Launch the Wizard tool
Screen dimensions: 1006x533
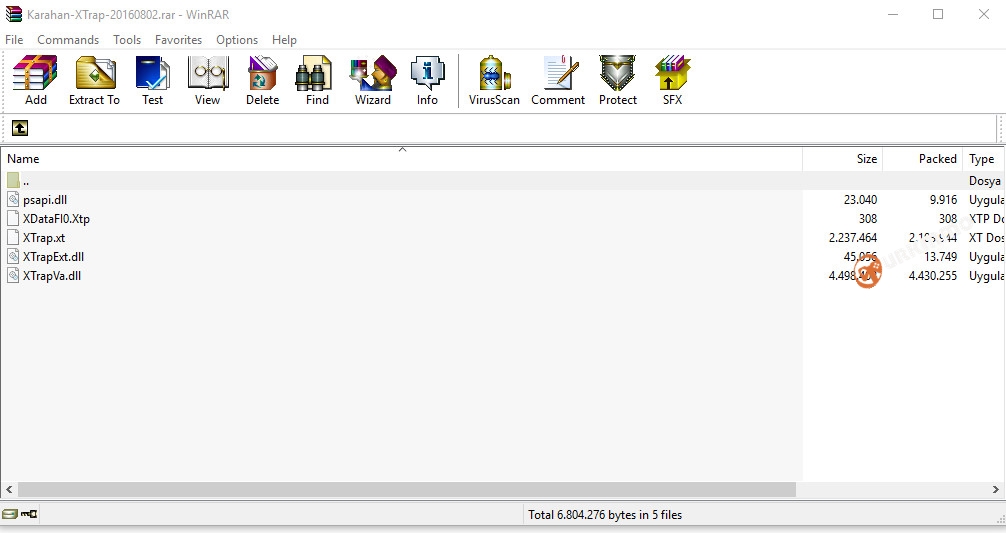tap(372, 72)
